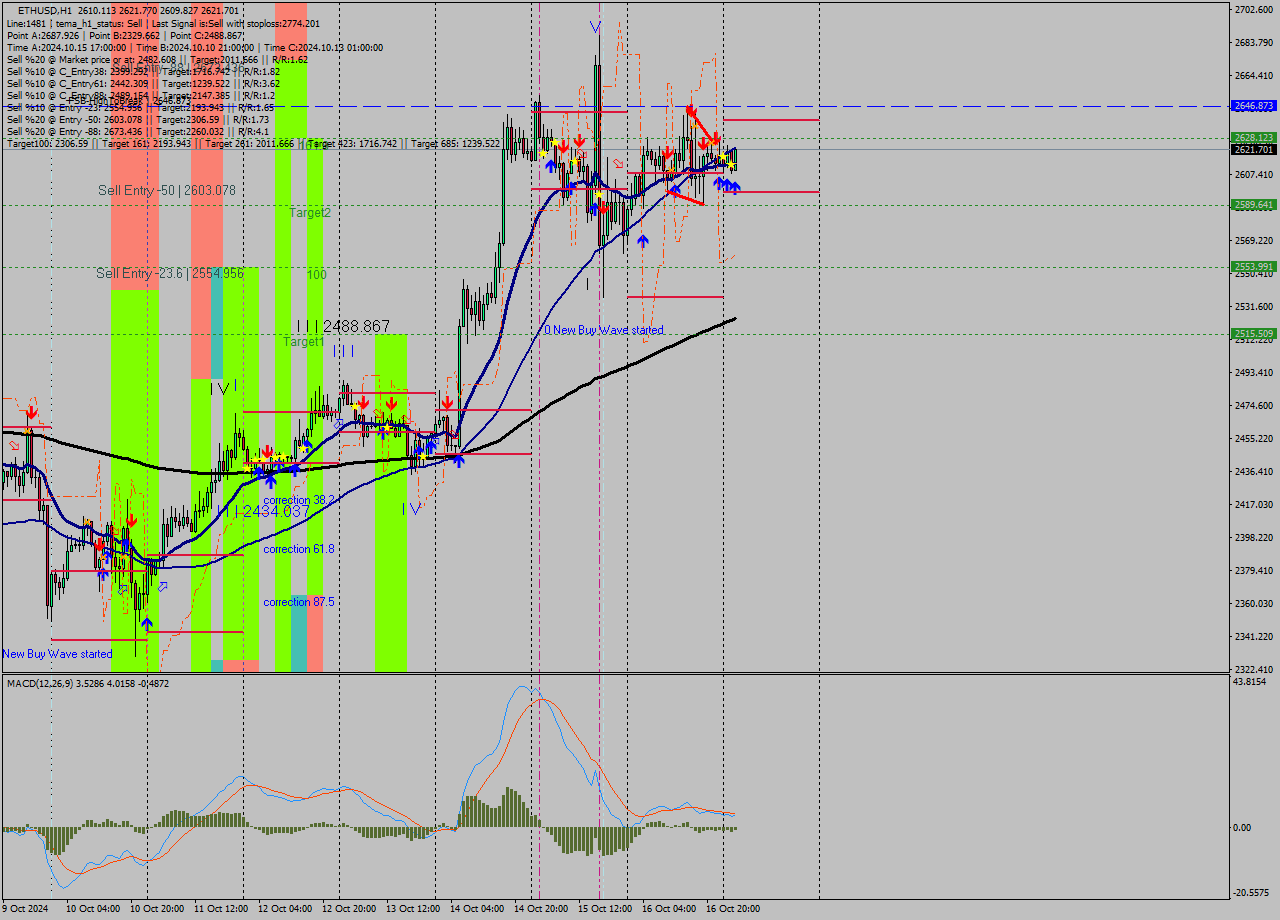Viewport: 1280px width, 920px height.
Task: Click the 'Sell %10 @ C_Entry38' line
Action: pyautogui.click(x=143, y=71)
